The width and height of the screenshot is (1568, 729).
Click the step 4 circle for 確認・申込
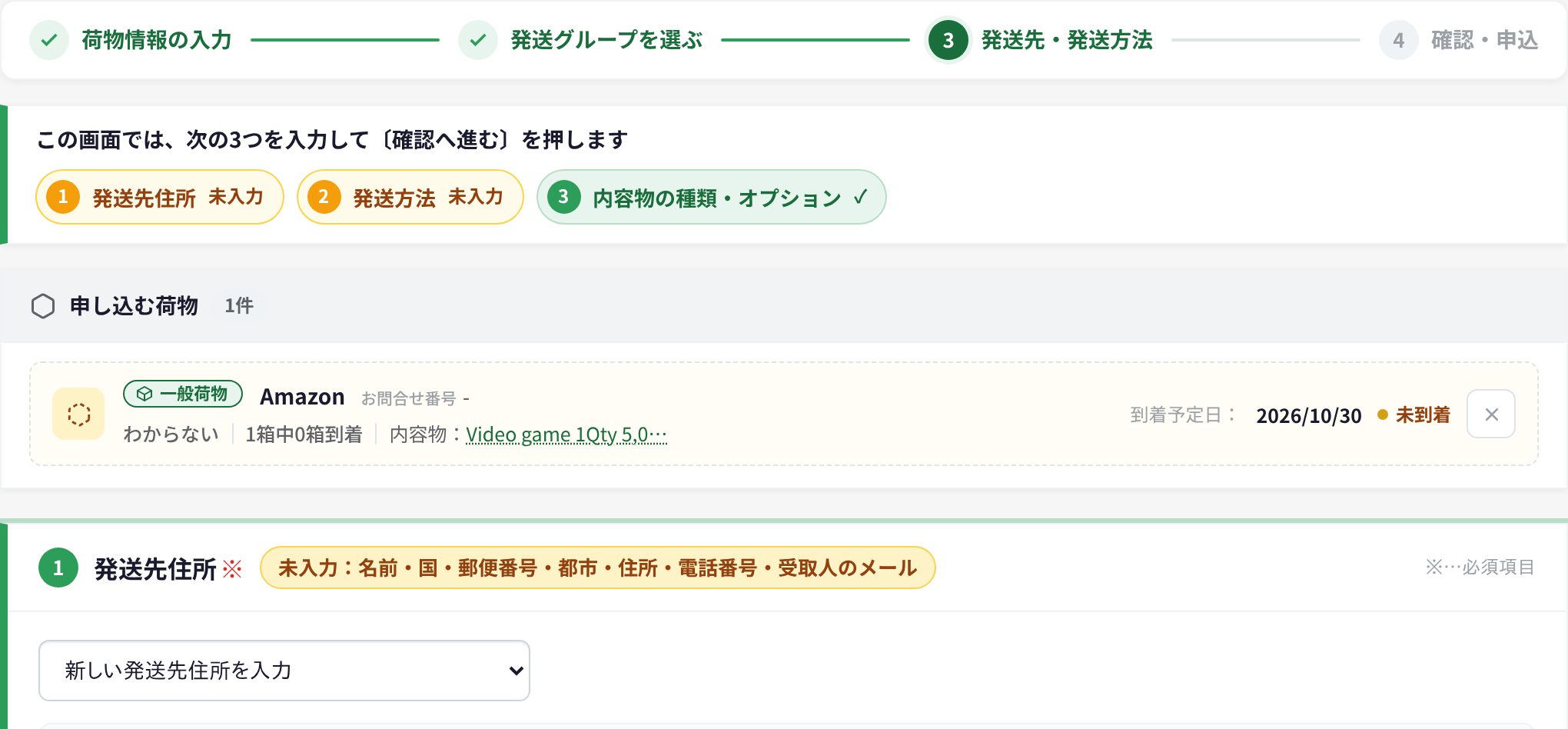(1398, 40)
